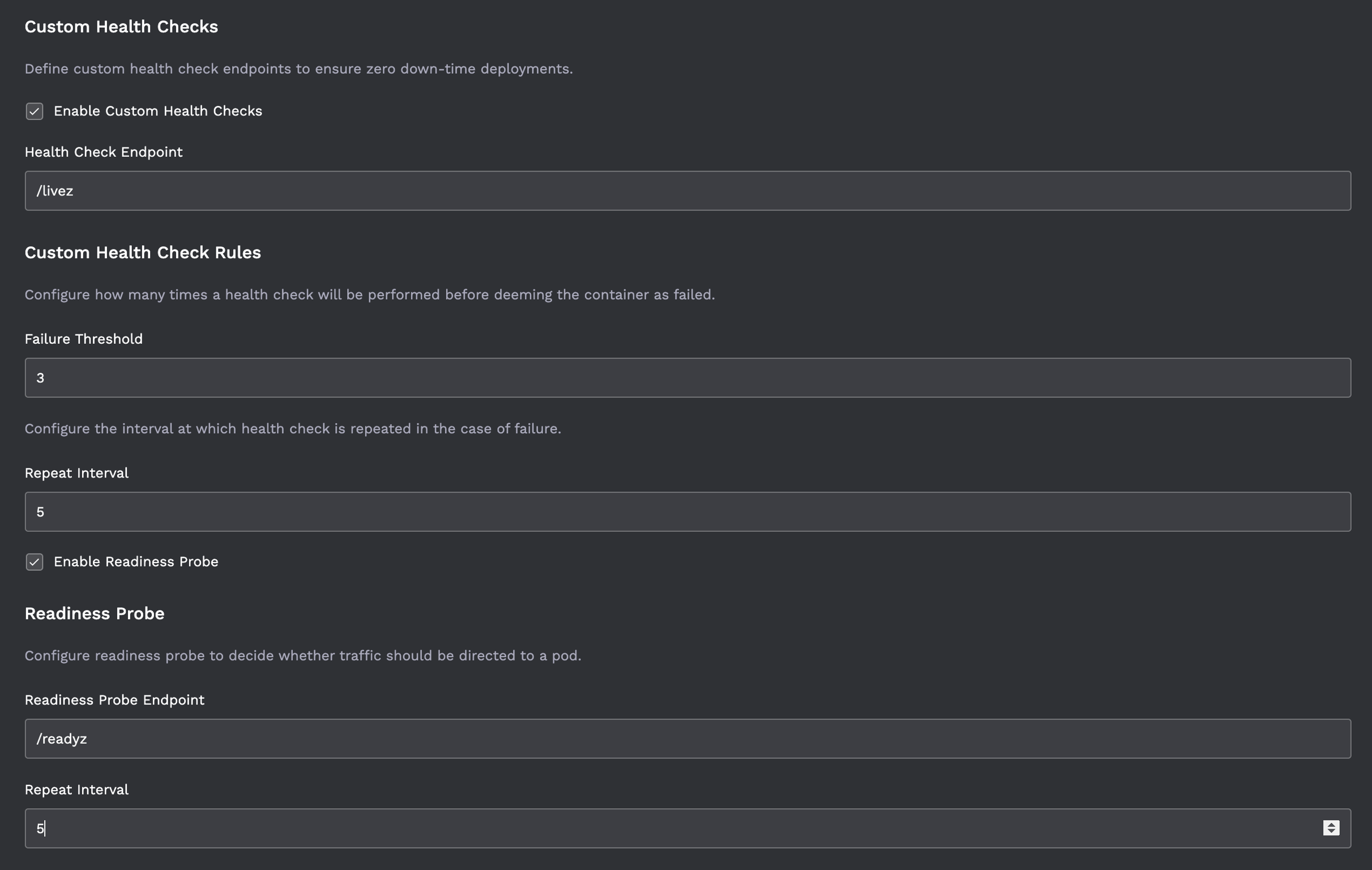The height and width of the screenshot is (870, 1372).
Task: Toggle the Enable Readiness Probe checkbox
Action: click(x=34, y=562)
